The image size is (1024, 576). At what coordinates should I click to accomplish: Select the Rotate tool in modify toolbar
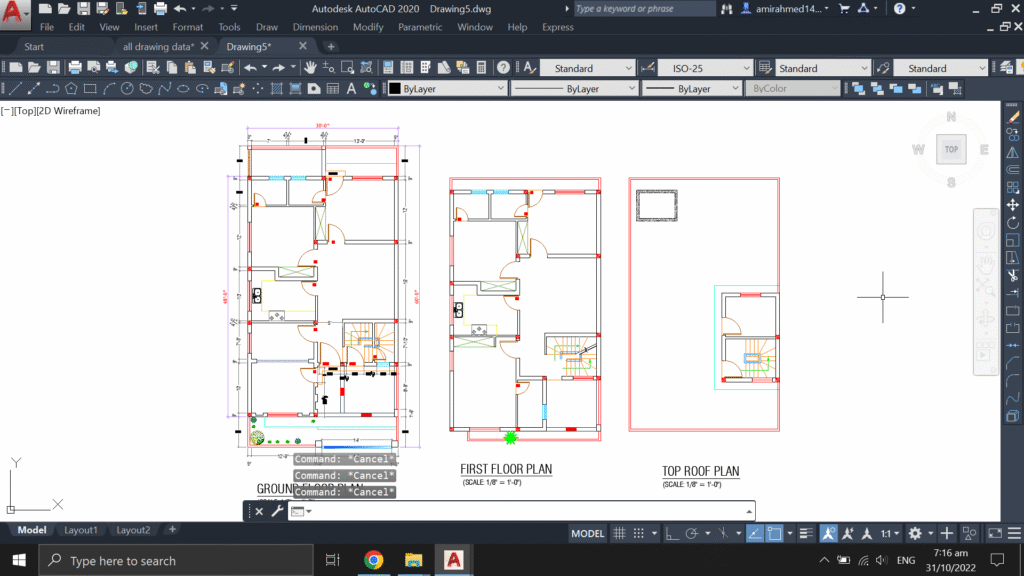(1012, 223)
